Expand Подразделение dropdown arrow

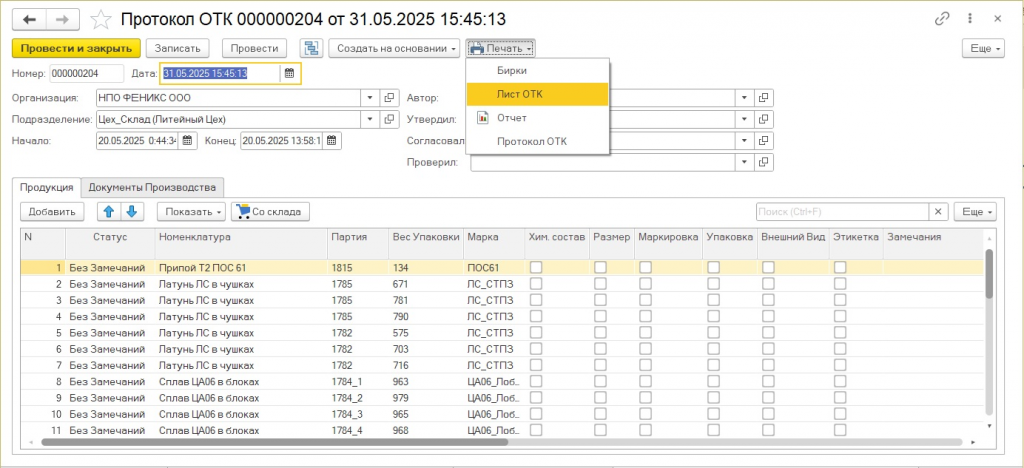pyautogui.click(x=370, y=119)
